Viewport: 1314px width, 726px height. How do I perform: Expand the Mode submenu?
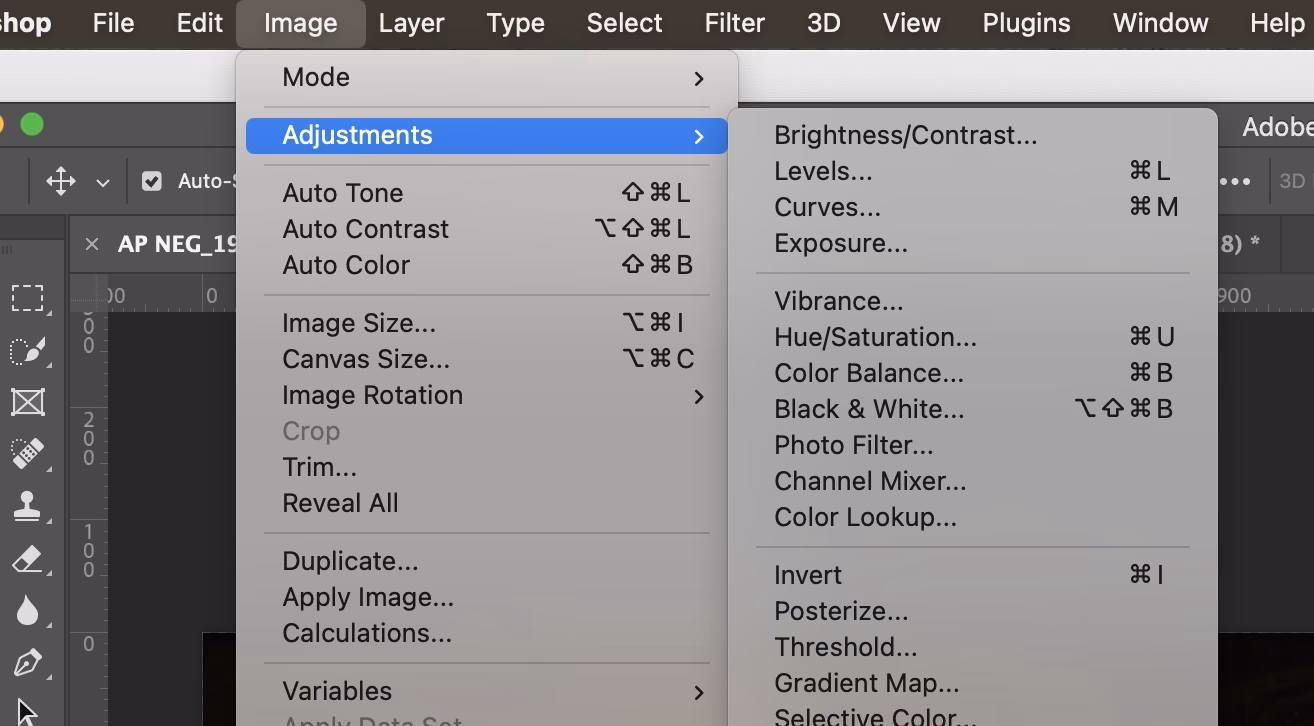(x=486, y=77)
